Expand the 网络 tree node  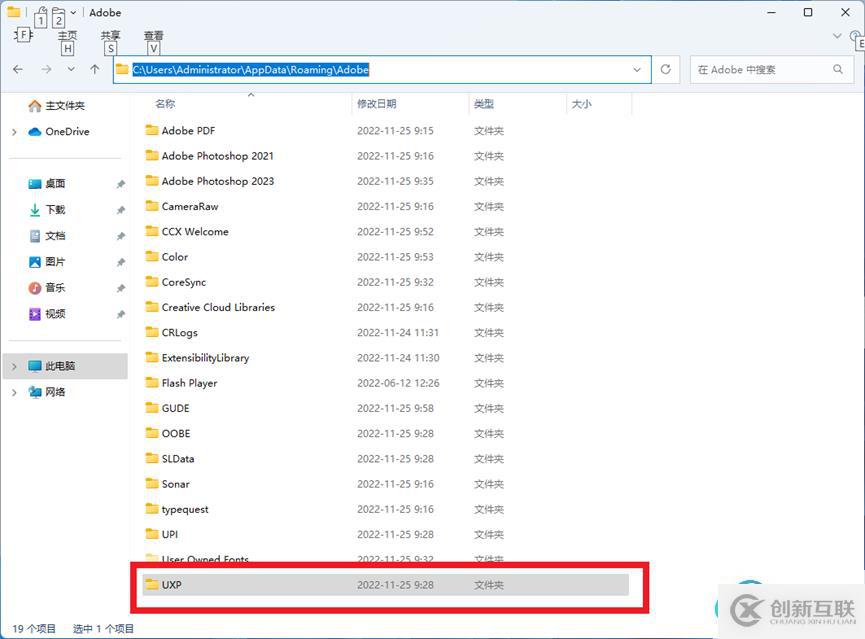coord(14,392)
